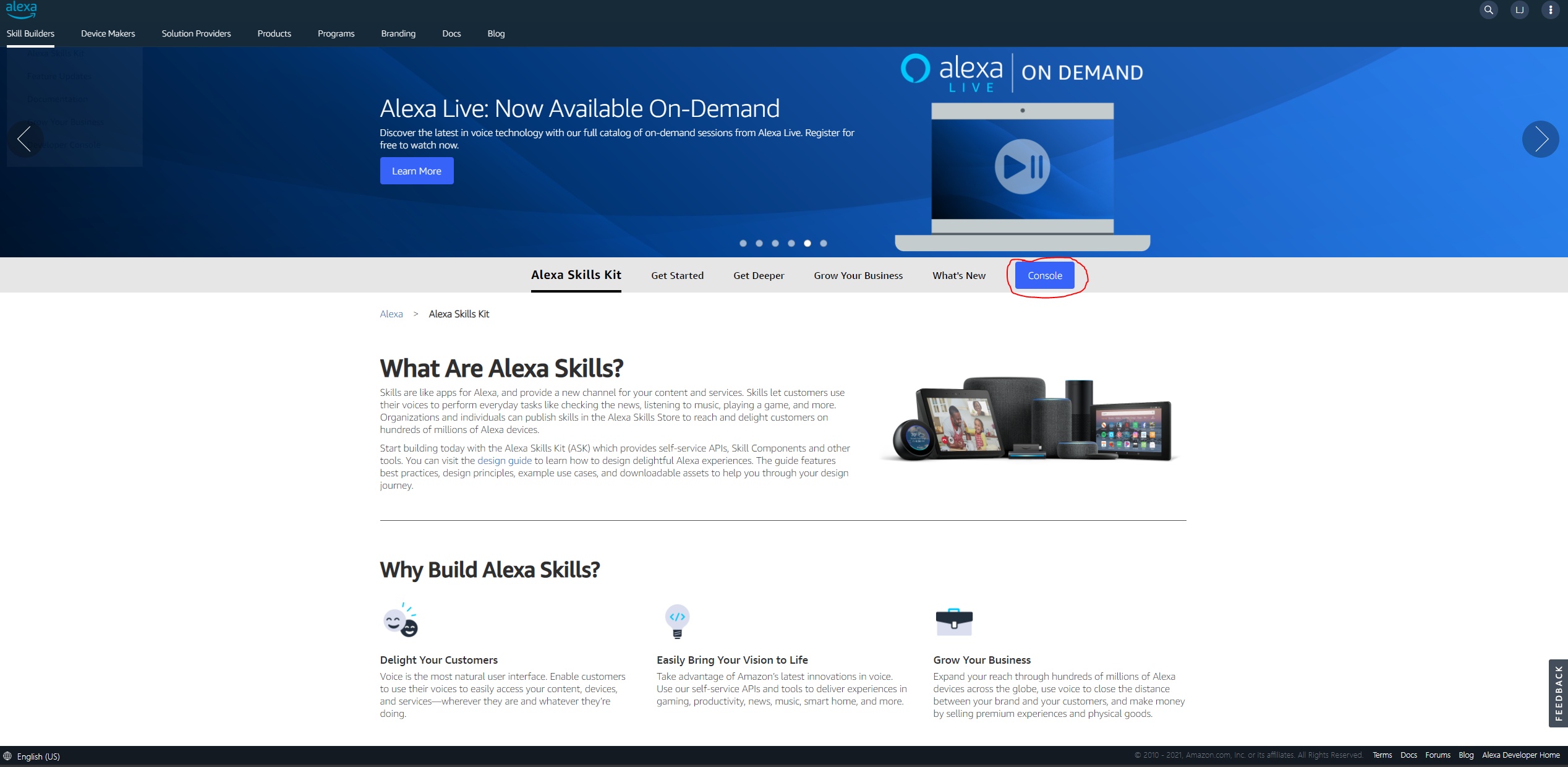
Task: Open the design guide link
Action: coord(505,461)
